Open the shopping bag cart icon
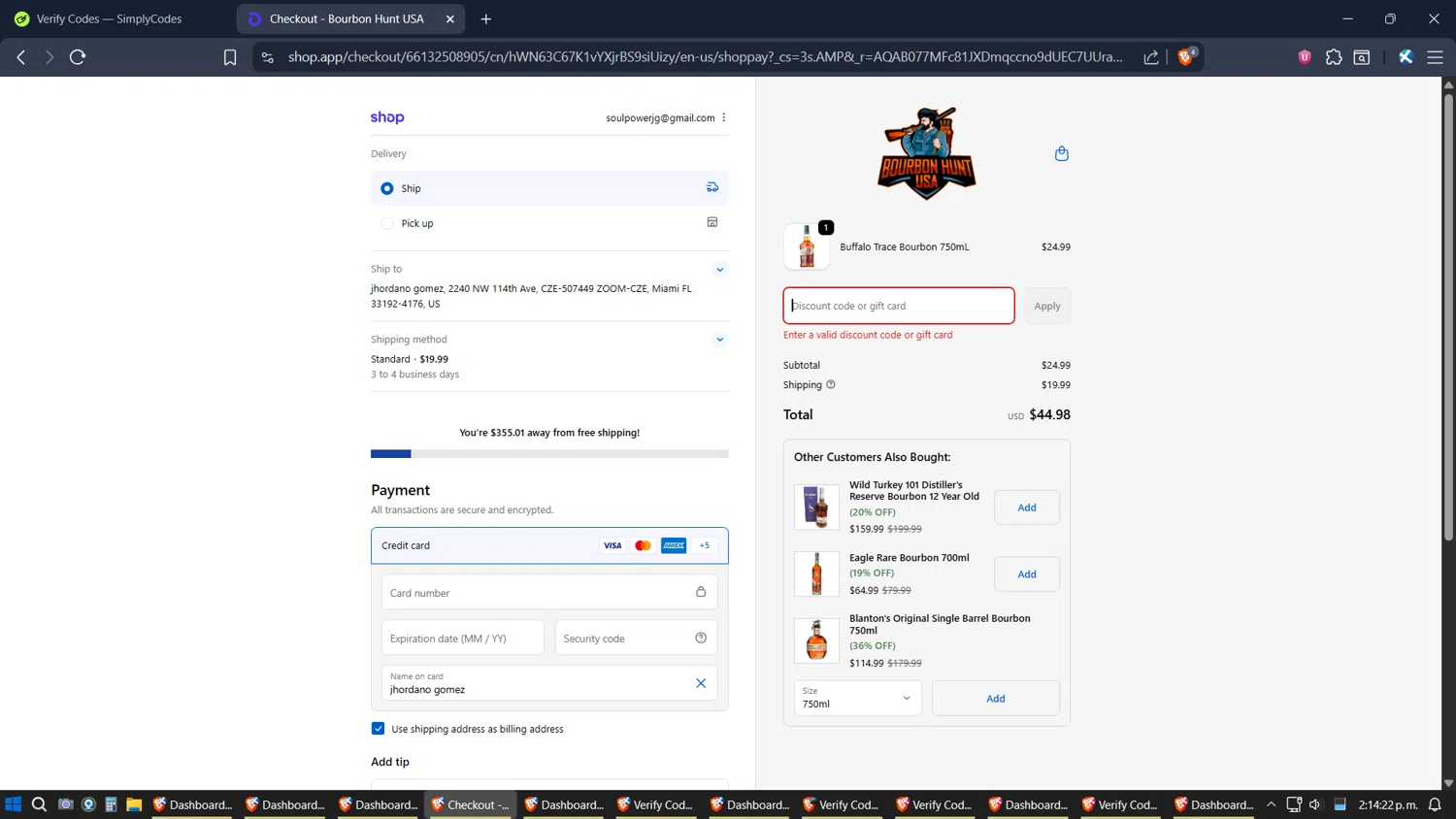 pyautogui.click(x=1062, y=153)
